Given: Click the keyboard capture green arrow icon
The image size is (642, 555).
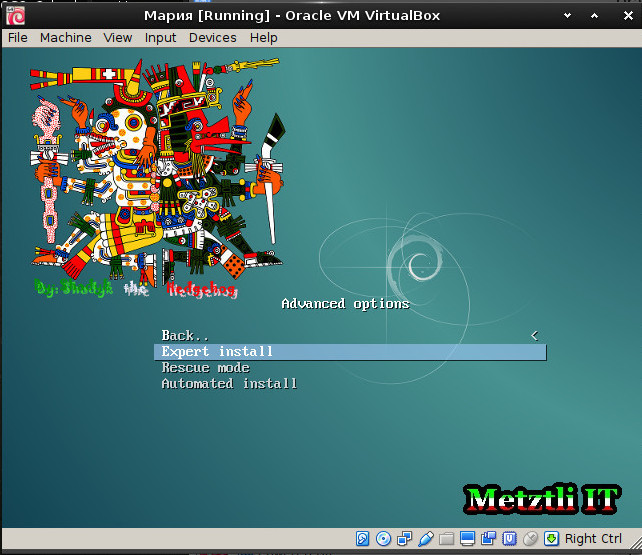Looking at the screenshot, I should tap(551, 539).
